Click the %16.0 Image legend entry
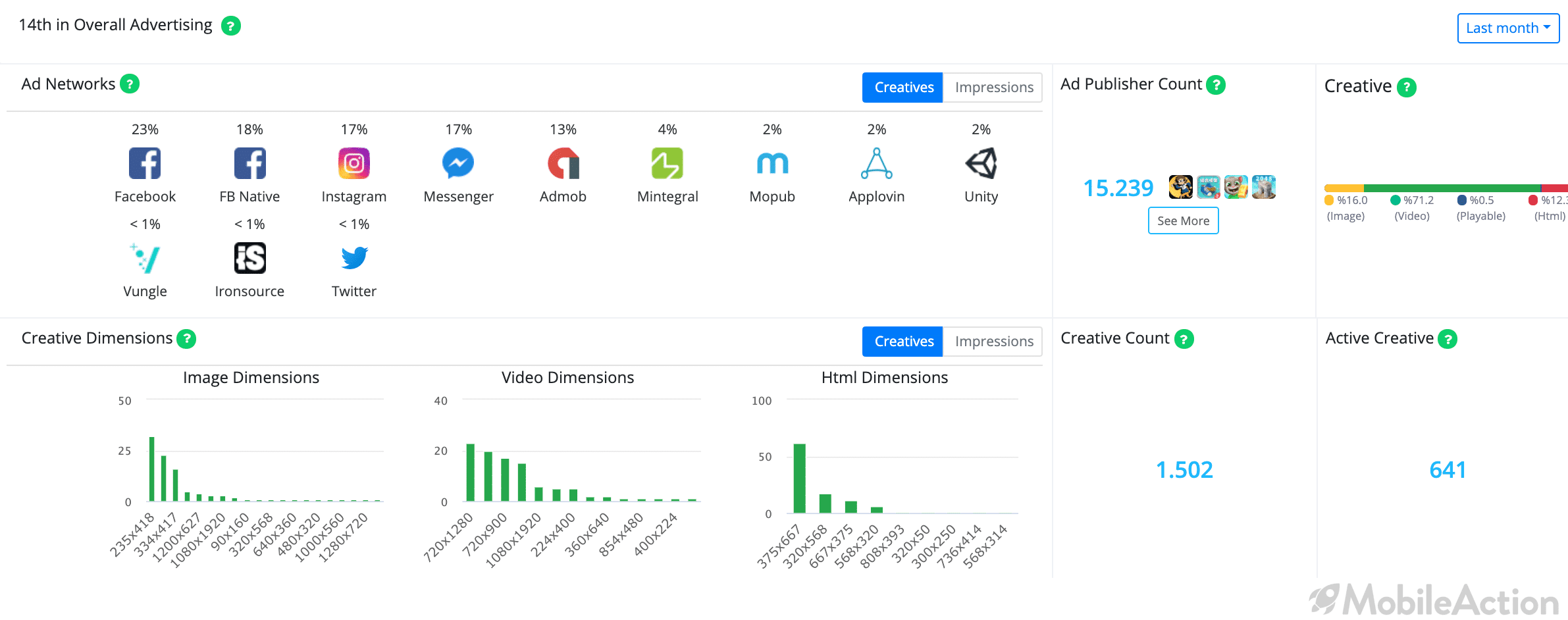 pos(1346,208)
